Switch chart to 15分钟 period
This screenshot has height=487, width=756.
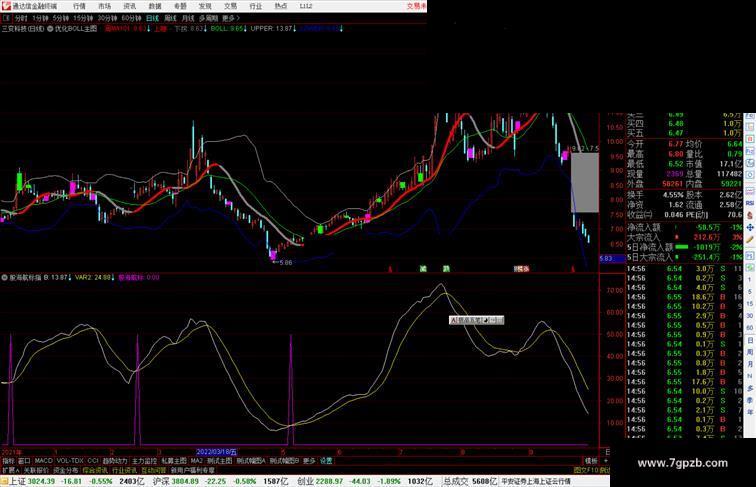(83, 18)
